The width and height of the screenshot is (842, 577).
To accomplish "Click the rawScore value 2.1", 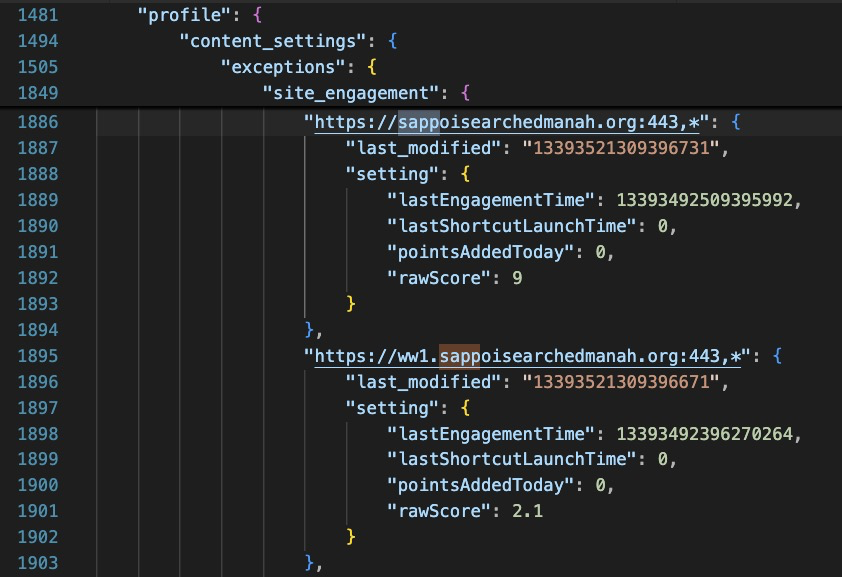I will click(x=527, y=511).
